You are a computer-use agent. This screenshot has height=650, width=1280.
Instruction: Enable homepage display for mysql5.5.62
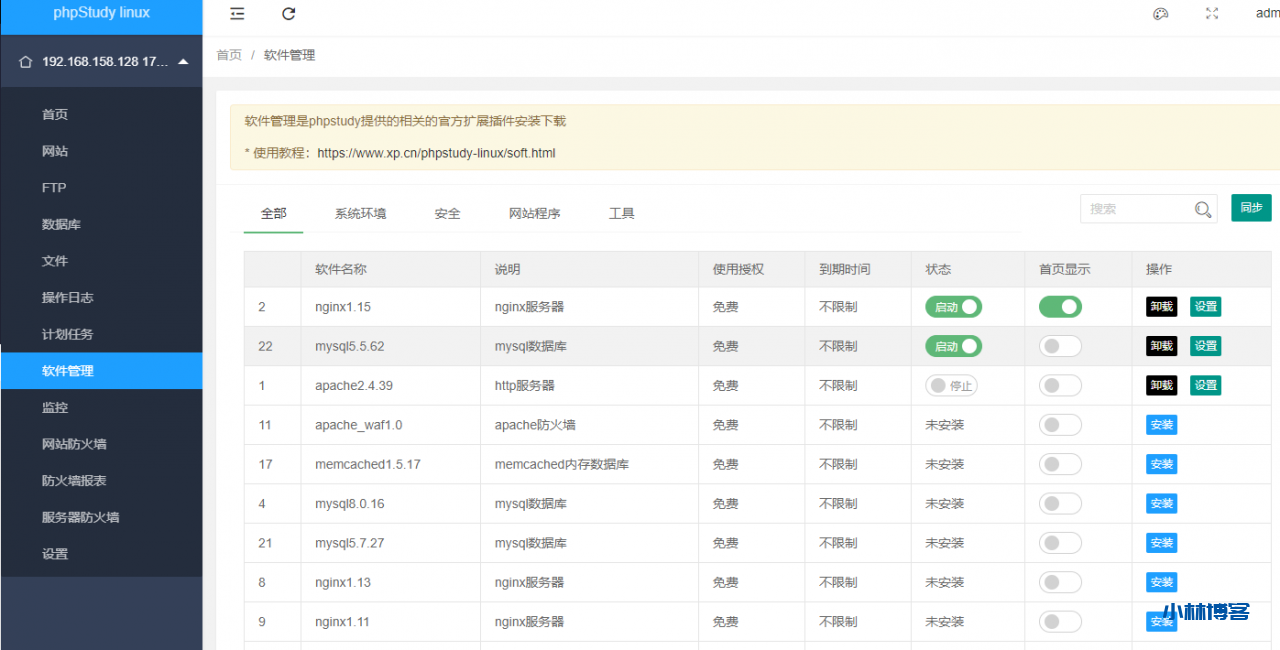coord(1060,346)
